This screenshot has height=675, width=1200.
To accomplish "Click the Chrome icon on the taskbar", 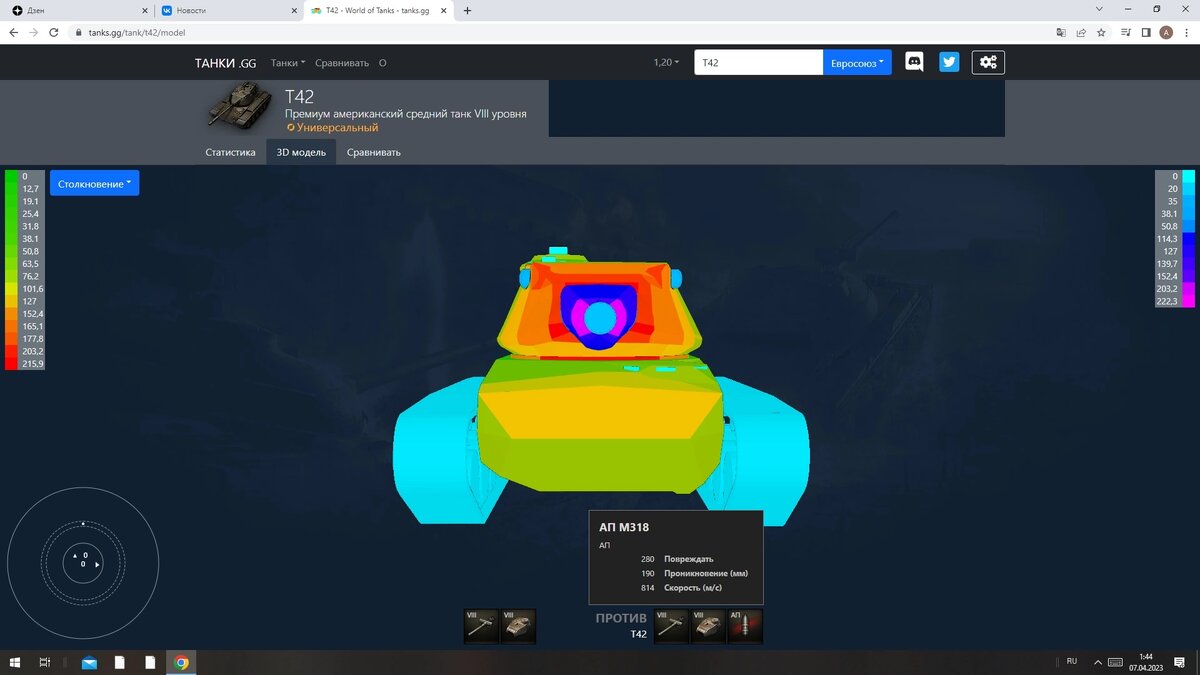I will coord(181,662).
